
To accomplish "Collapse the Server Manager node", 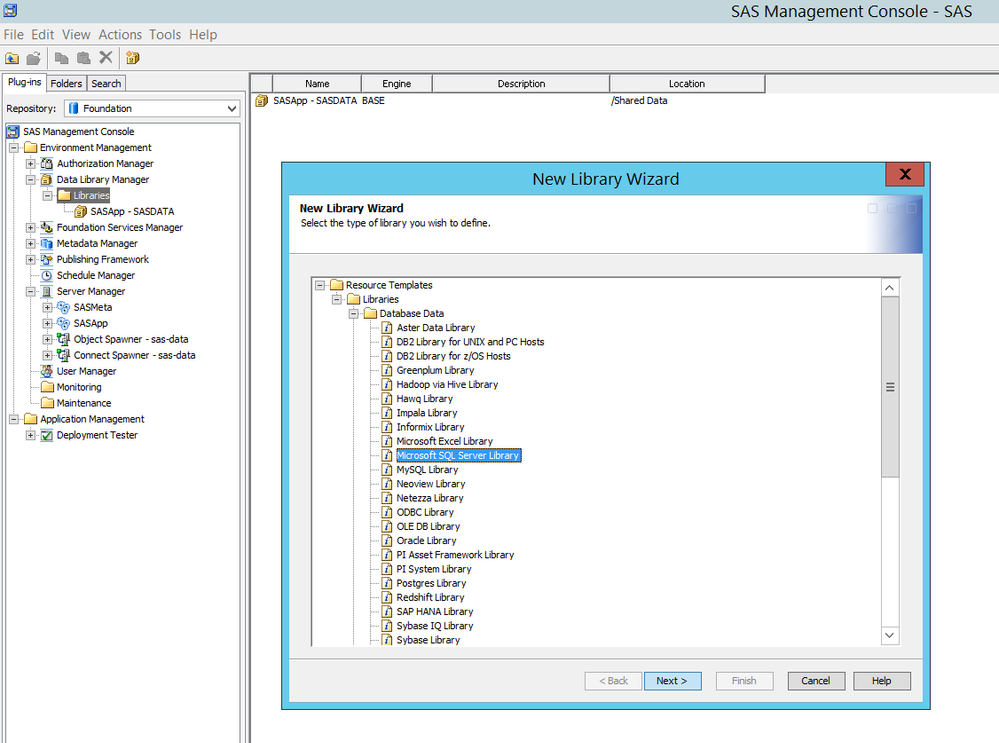I will pos(30,291).
